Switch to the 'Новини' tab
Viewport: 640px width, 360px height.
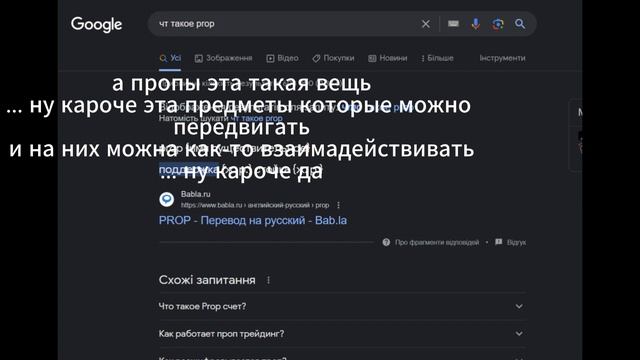click(388, 58)
